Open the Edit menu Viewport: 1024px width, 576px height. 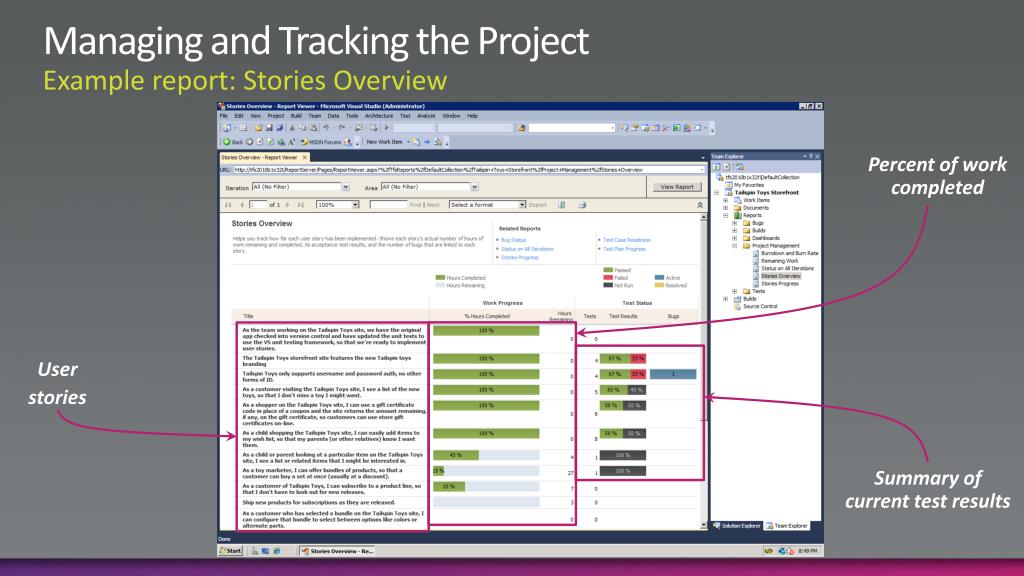coord(239,116)
